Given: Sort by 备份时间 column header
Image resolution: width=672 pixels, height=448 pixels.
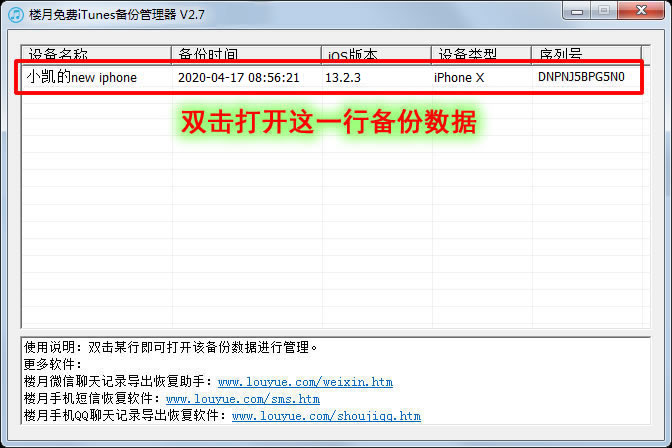Looking at the screenshot, I should (246, 54).
